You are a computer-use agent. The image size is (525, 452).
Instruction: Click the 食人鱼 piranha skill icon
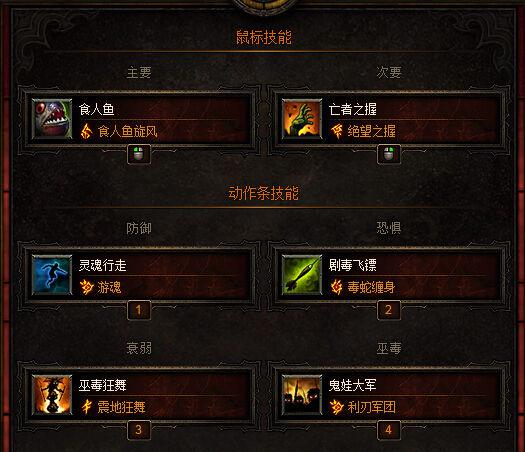coord(52,119)
